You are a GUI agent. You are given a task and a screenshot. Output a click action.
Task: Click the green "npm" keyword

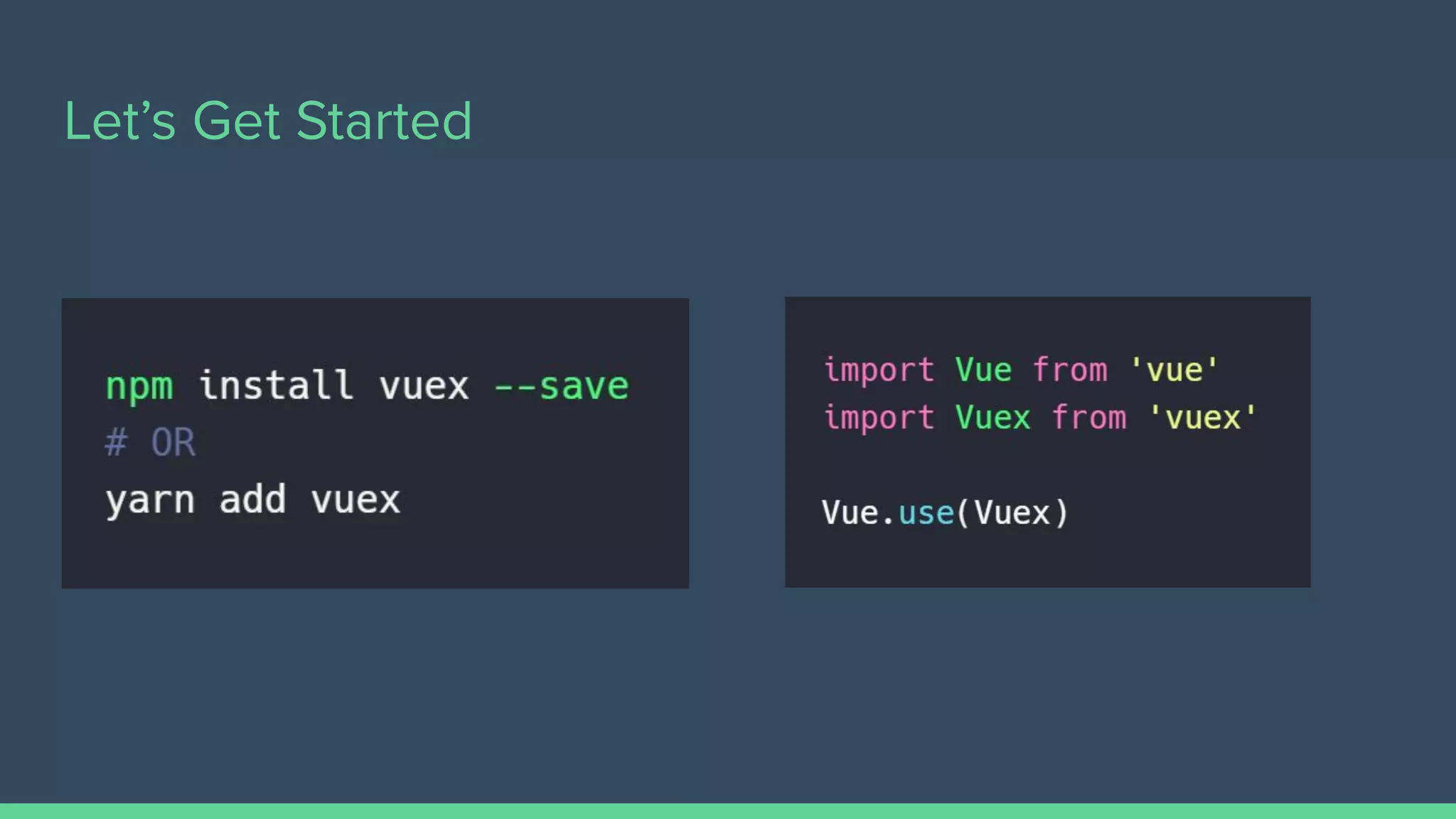coord(139,386)
